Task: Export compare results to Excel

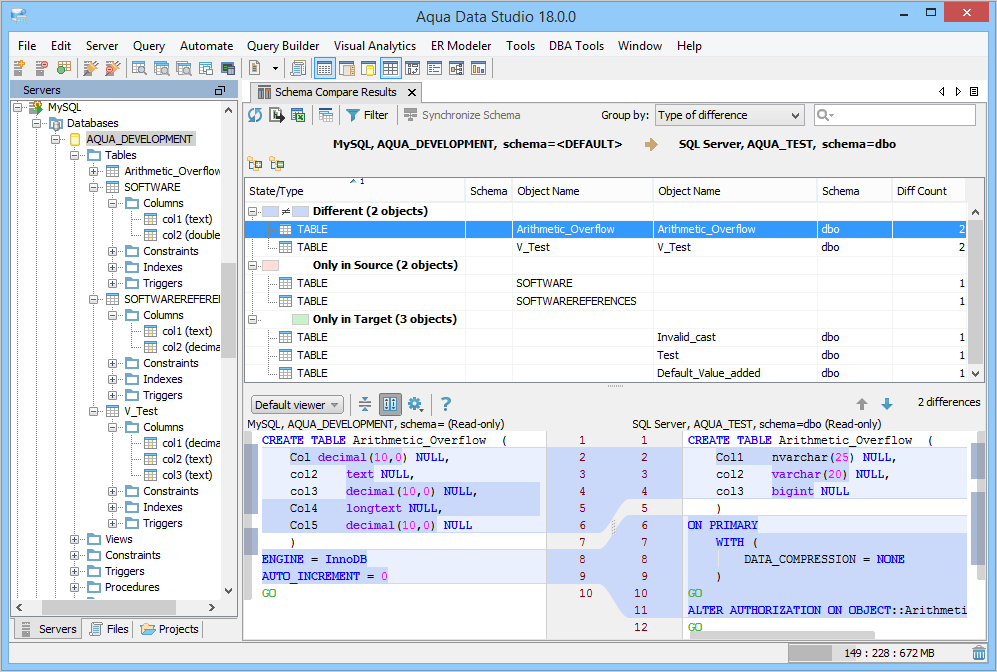Action: tap(298, 115)
